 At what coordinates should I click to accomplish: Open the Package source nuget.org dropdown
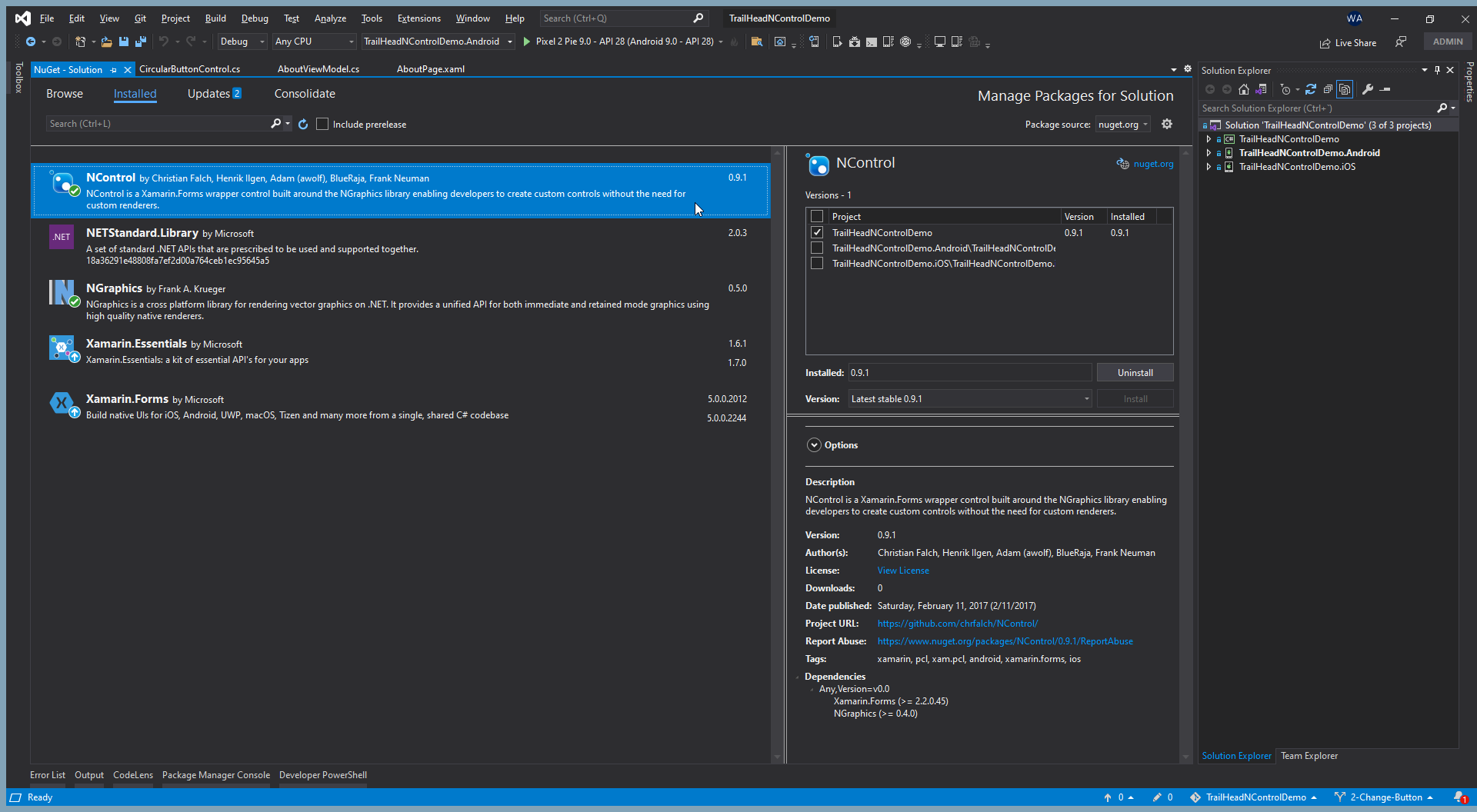coord(1123,125)
